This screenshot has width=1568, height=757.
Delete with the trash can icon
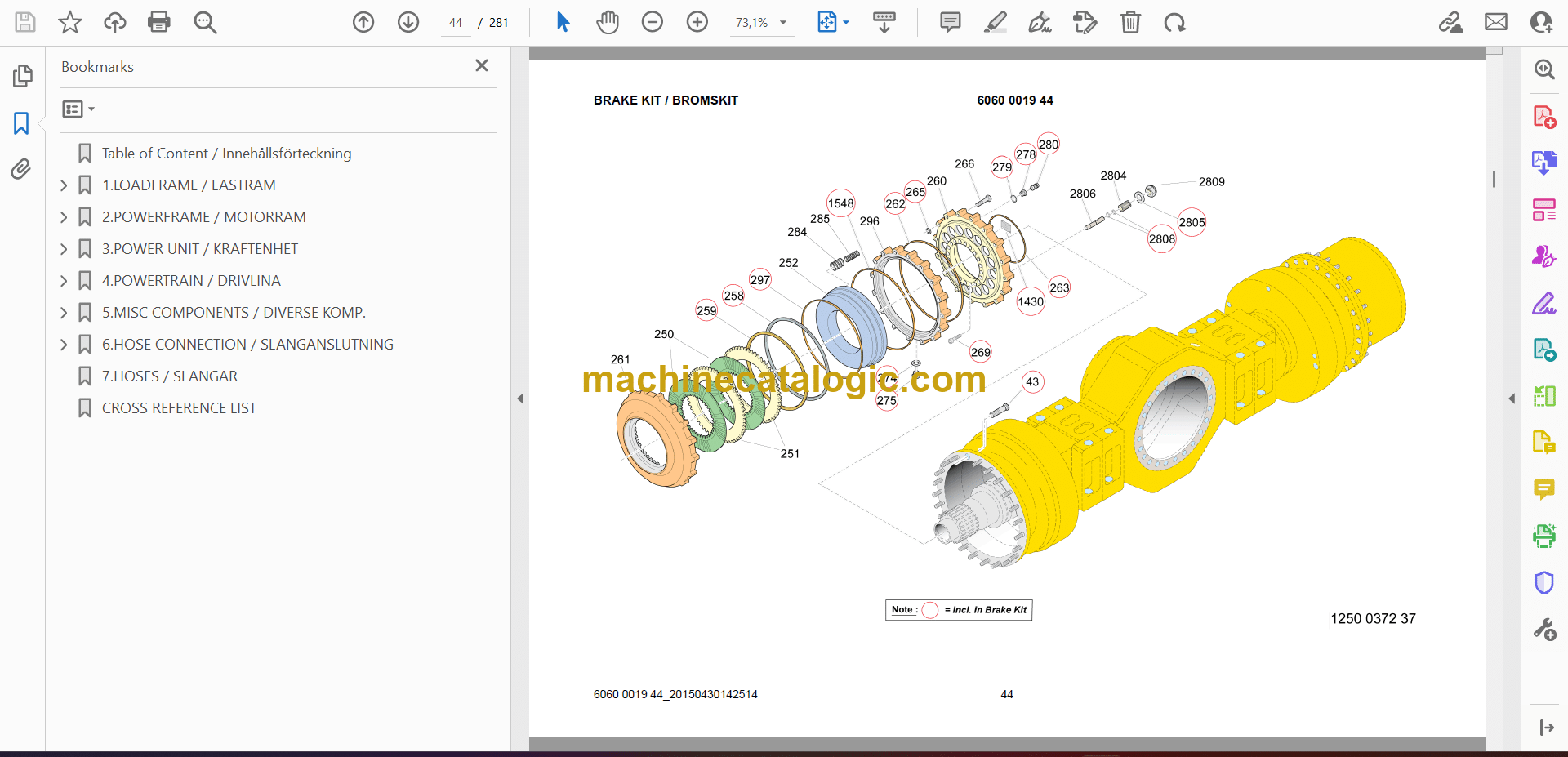[x=1130, y=22]
